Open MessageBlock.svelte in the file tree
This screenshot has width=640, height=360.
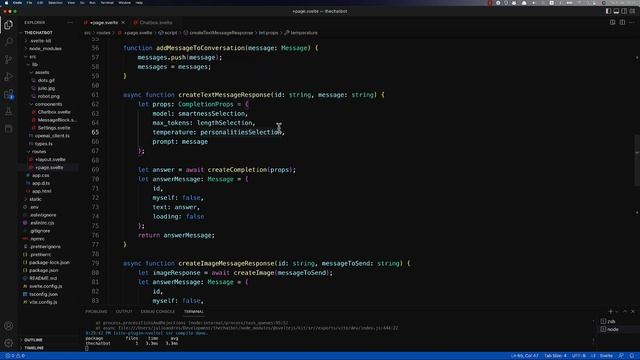pyautogui.click(x=56, y=120)
